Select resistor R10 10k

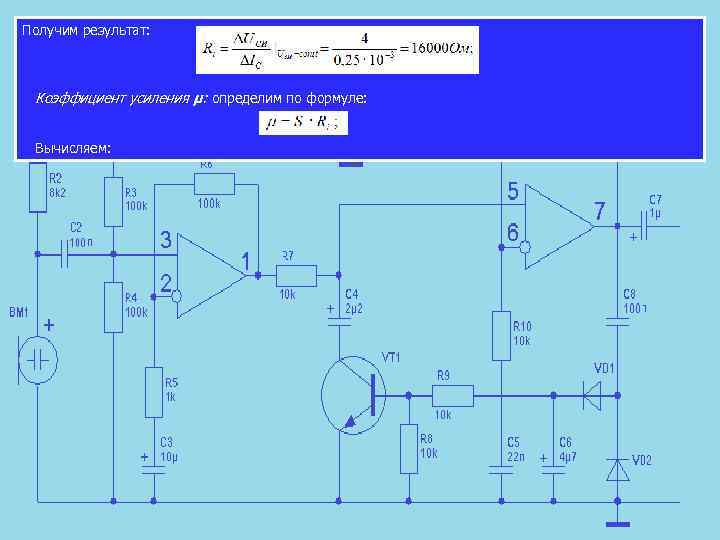tap(501, 336)
